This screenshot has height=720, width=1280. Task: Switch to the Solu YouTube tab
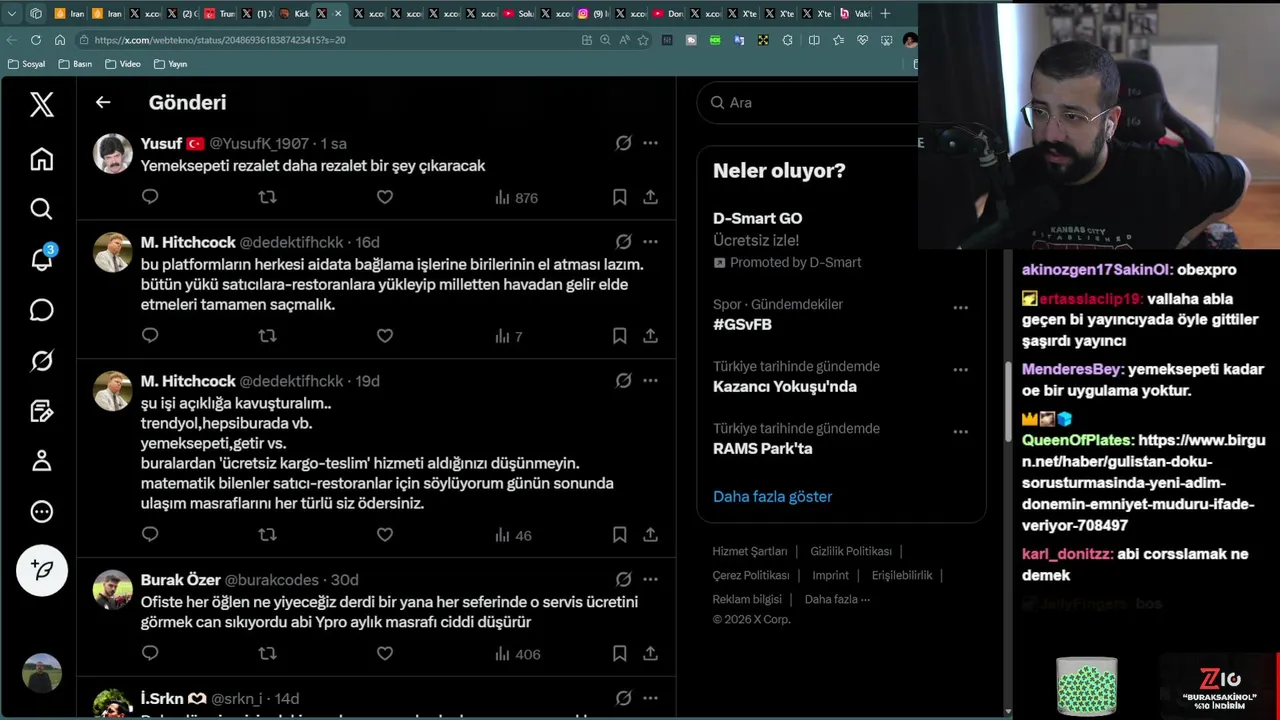[518, 14]
